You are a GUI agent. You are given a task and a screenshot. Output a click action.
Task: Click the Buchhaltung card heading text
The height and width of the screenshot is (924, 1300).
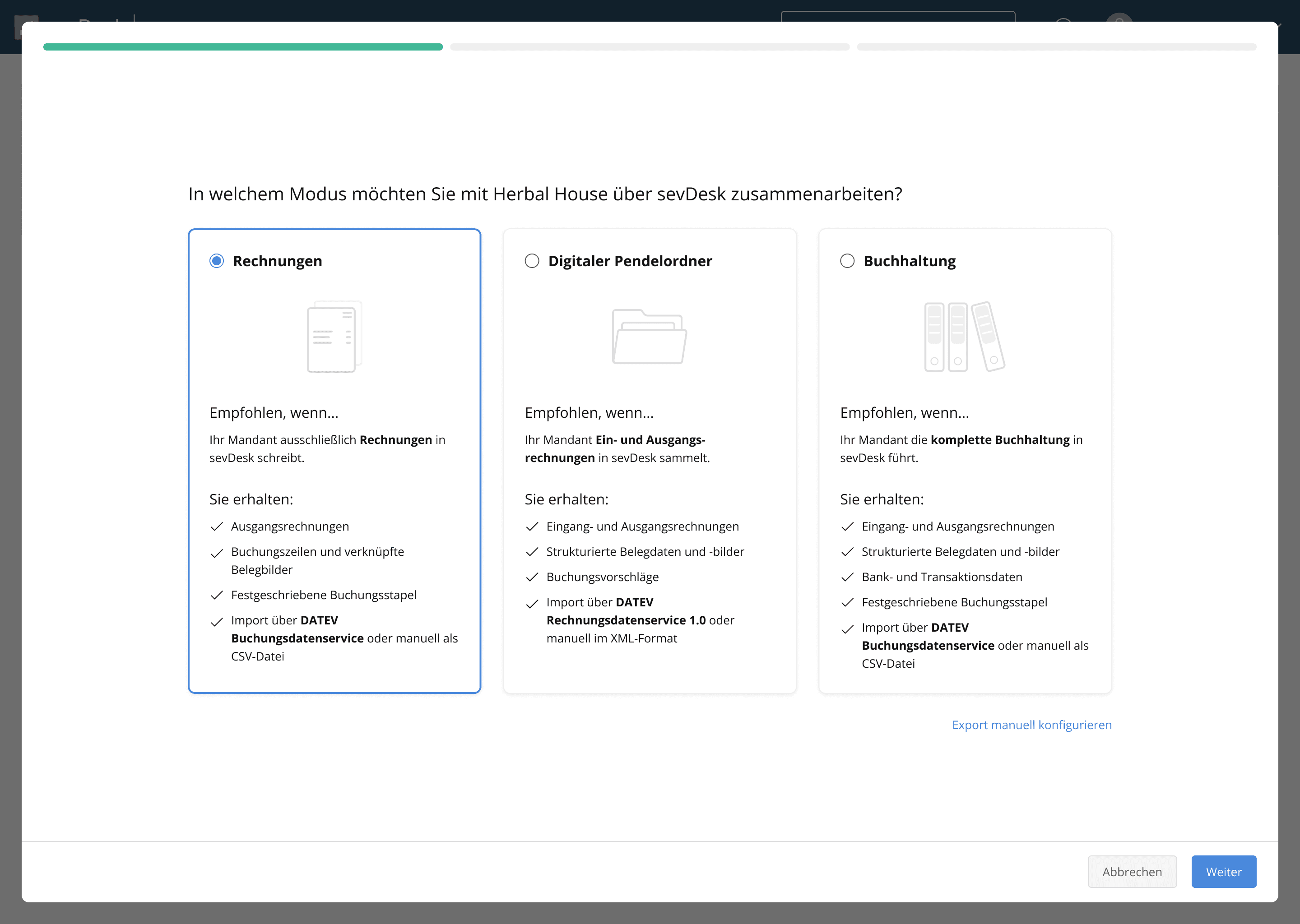[909, 261]
